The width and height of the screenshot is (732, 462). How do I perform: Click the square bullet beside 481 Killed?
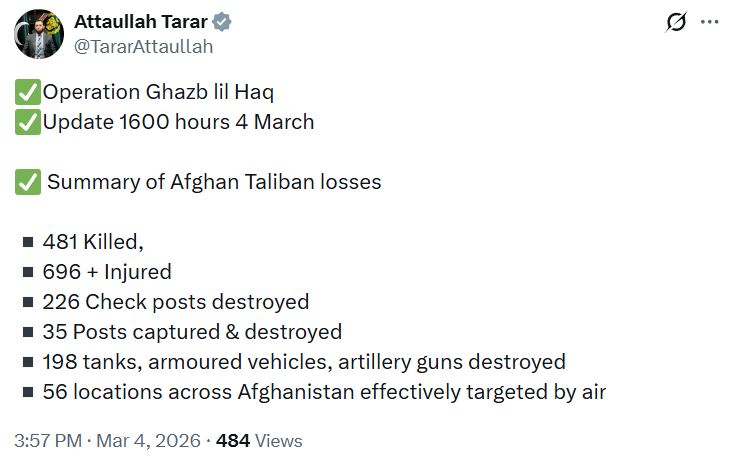pyautogui.click(x=27, y=242)
